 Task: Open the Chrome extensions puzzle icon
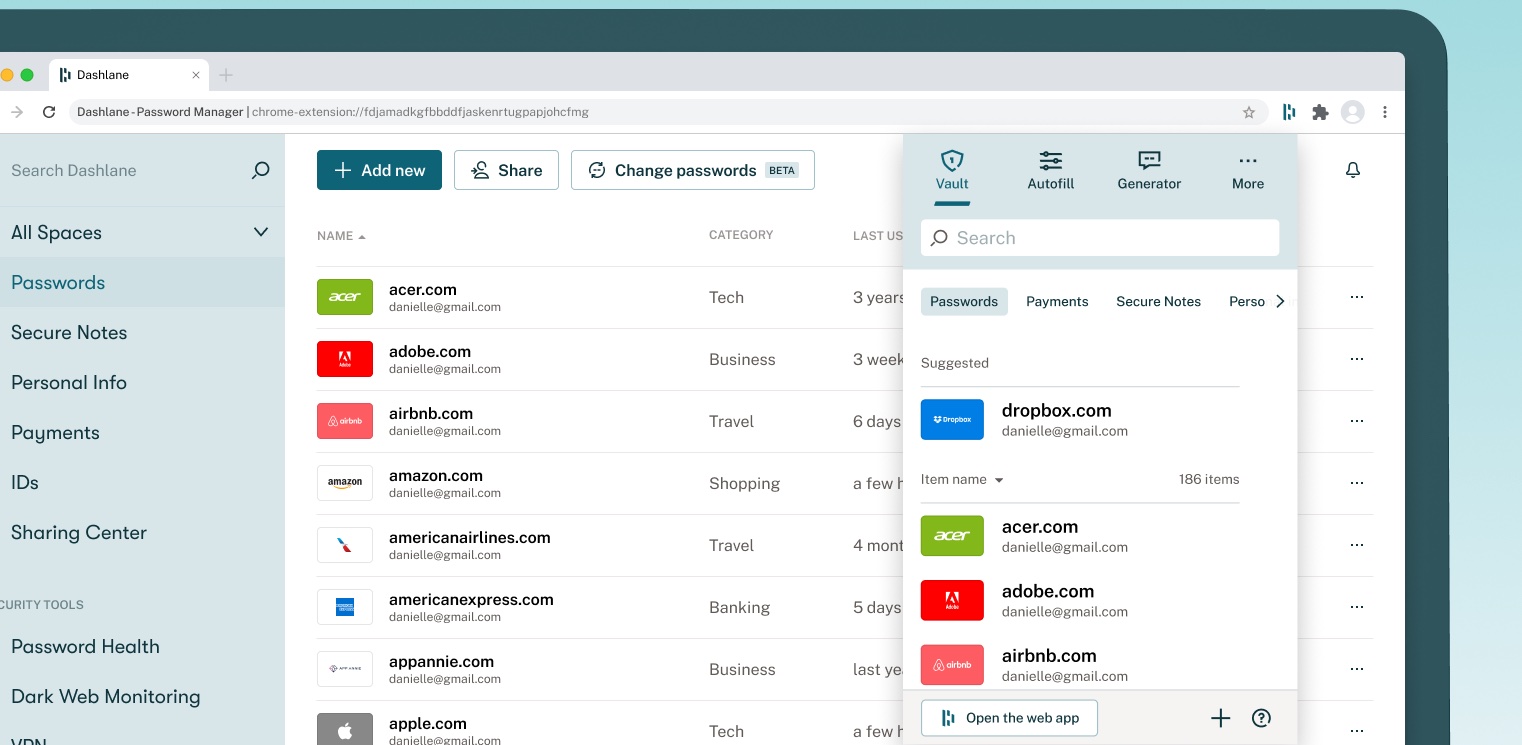[1320, 112]
